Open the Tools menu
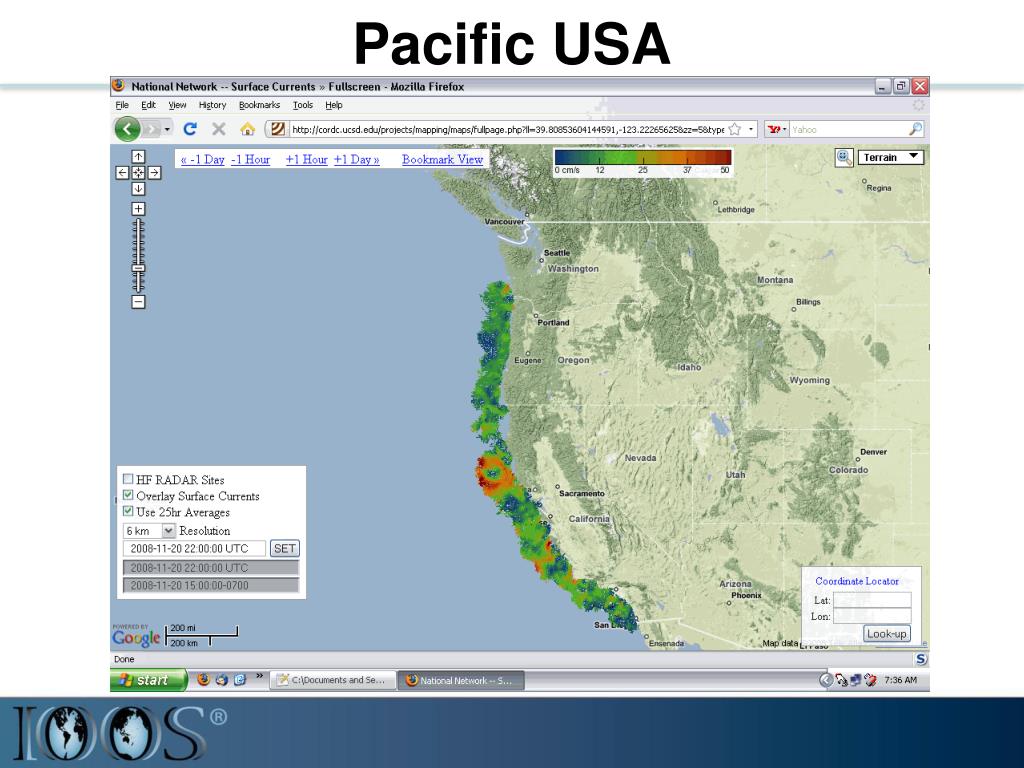The height and width of the screenshot is (768, 1024). [x=302, y=105]
